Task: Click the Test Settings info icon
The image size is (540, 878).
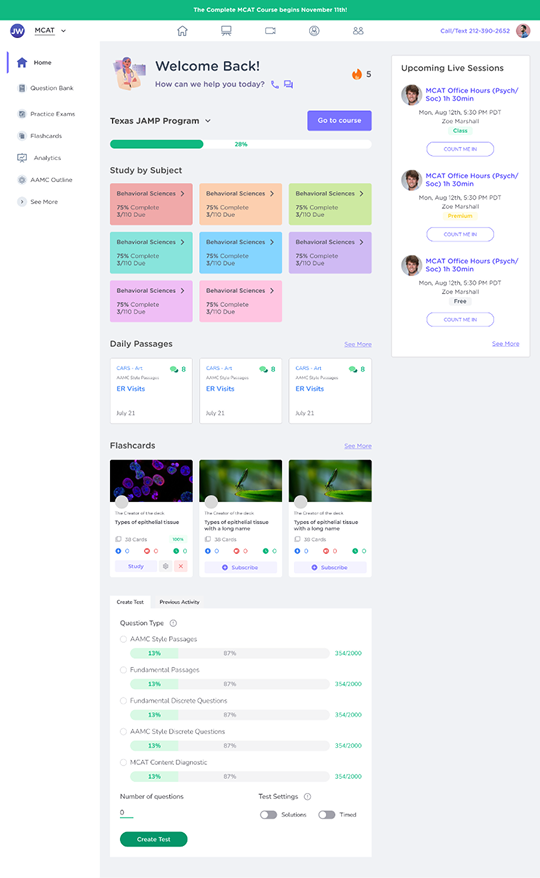Action: (x=307, y=796)
